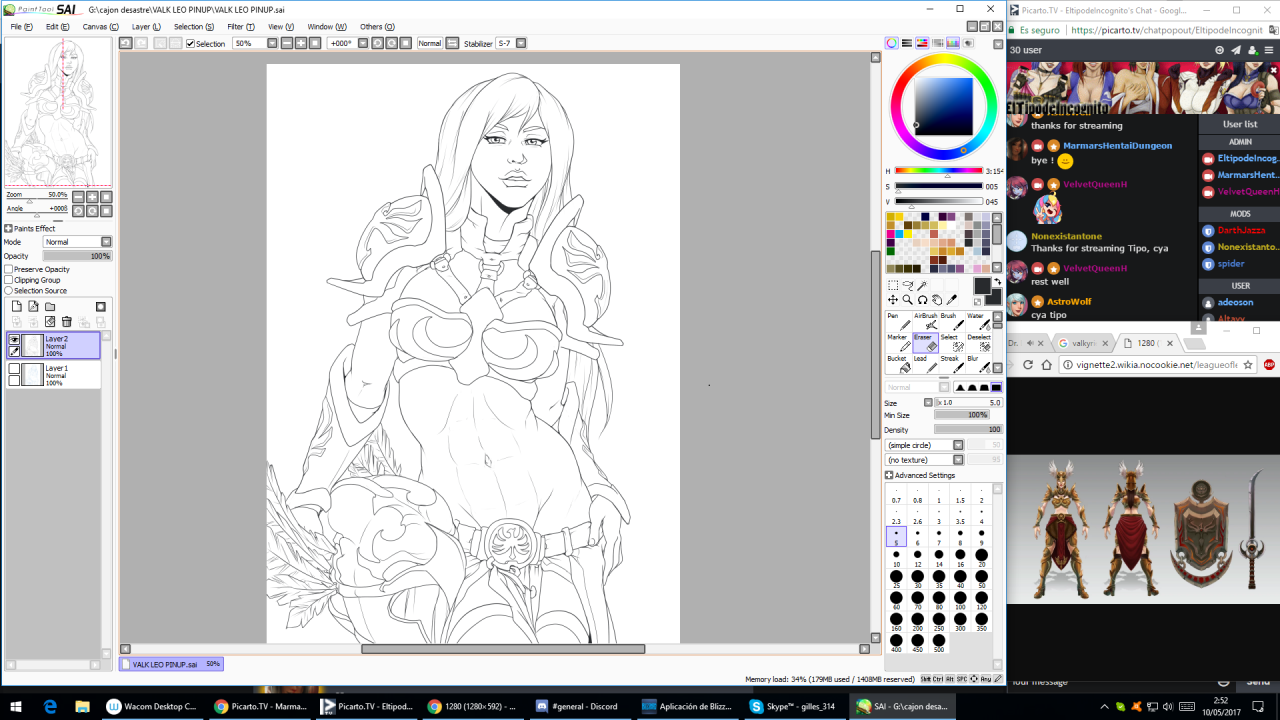
Task: Activate the move tool
Action: 893,300
